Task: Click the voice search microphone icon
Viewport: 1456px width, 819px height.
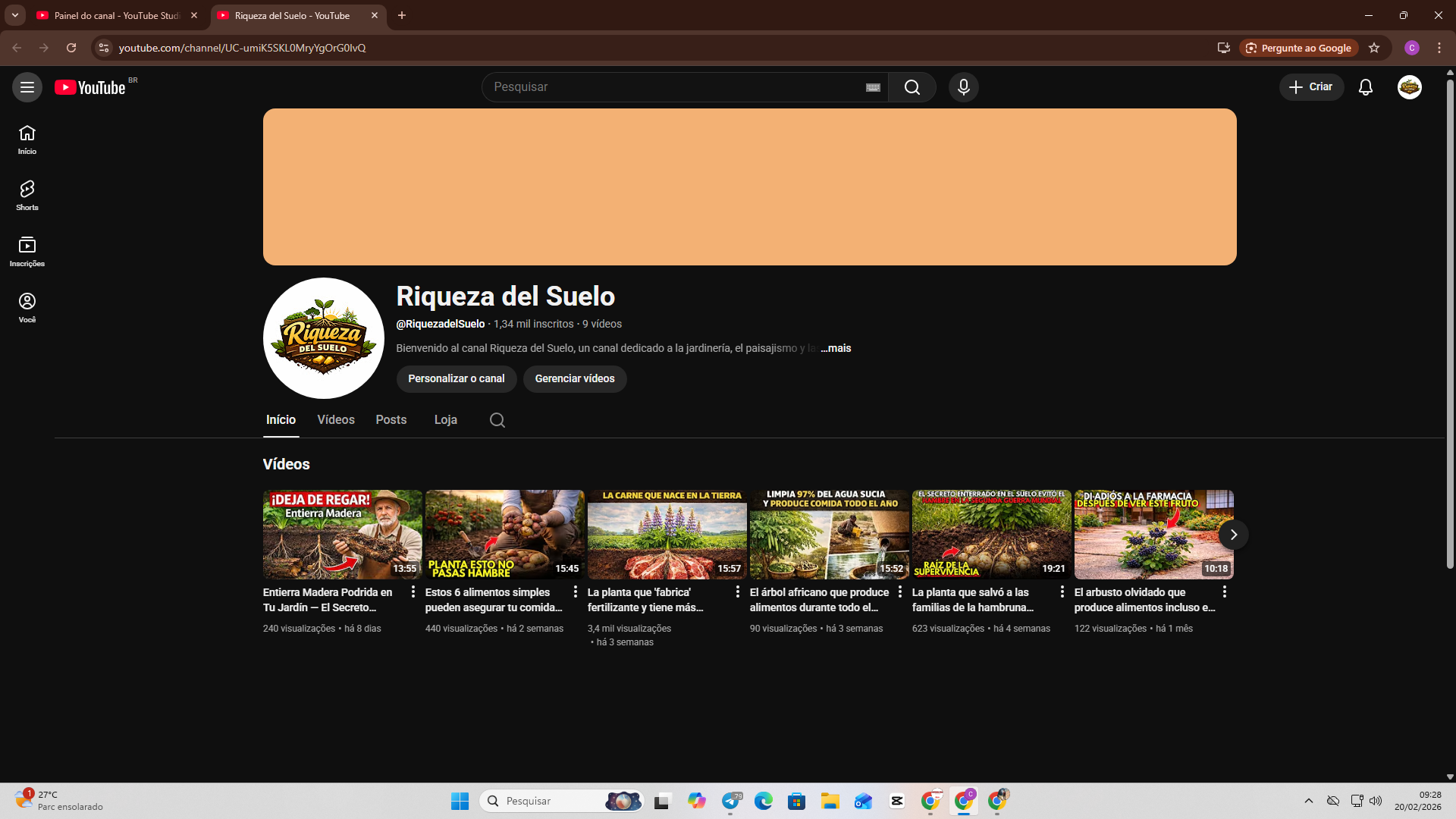Action: (x=963, y=87)
